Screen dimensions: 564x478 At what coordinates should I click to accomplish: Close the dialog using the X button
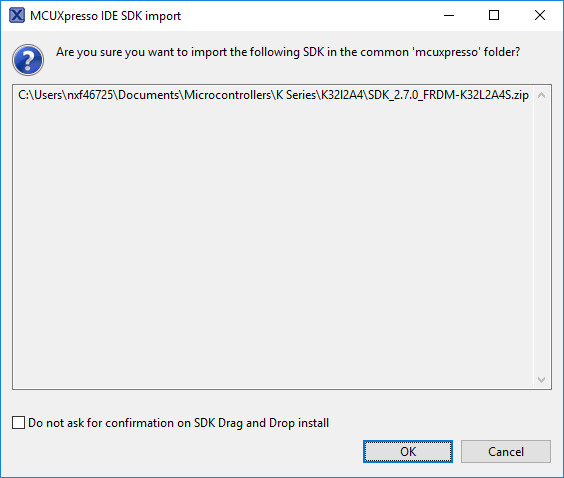540,15
